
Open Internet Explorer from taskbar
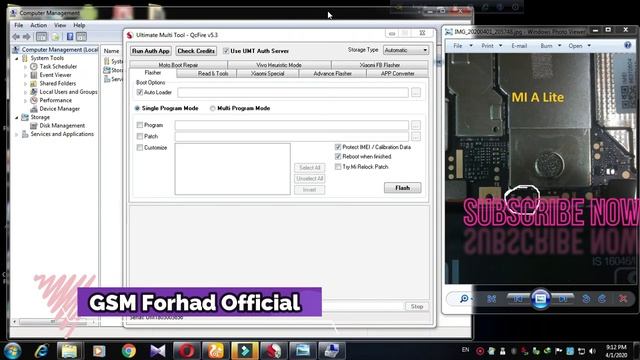[41, 351]
